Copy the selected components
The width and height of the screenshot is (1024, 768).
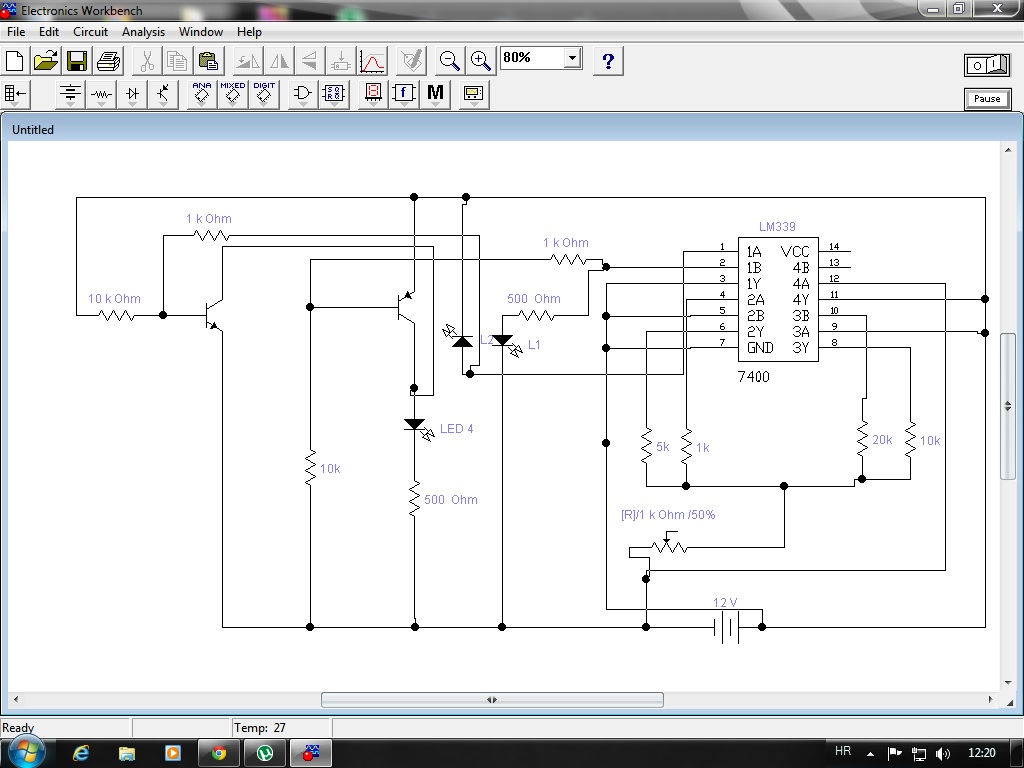(x=178, y=61)
